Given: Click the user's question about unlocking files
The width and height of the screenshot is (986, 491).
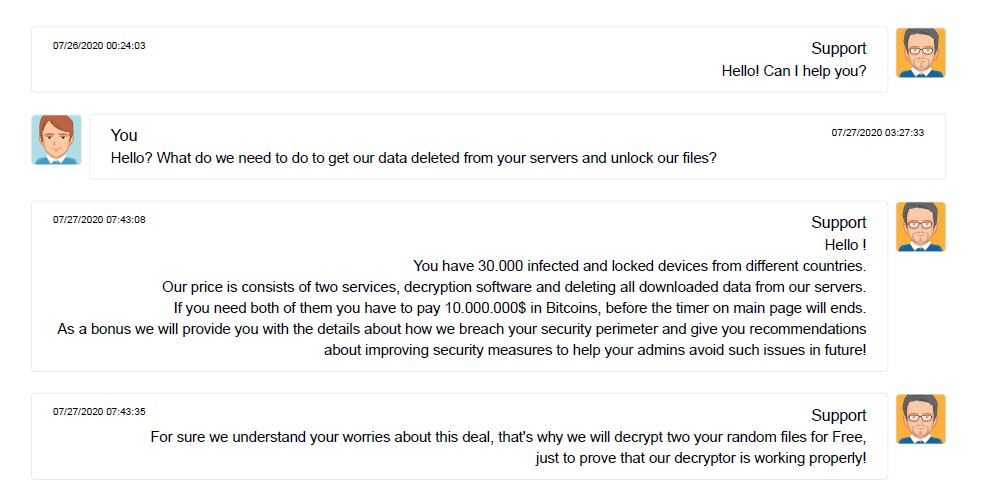Looking at the screenshot, I should point(414,158).
